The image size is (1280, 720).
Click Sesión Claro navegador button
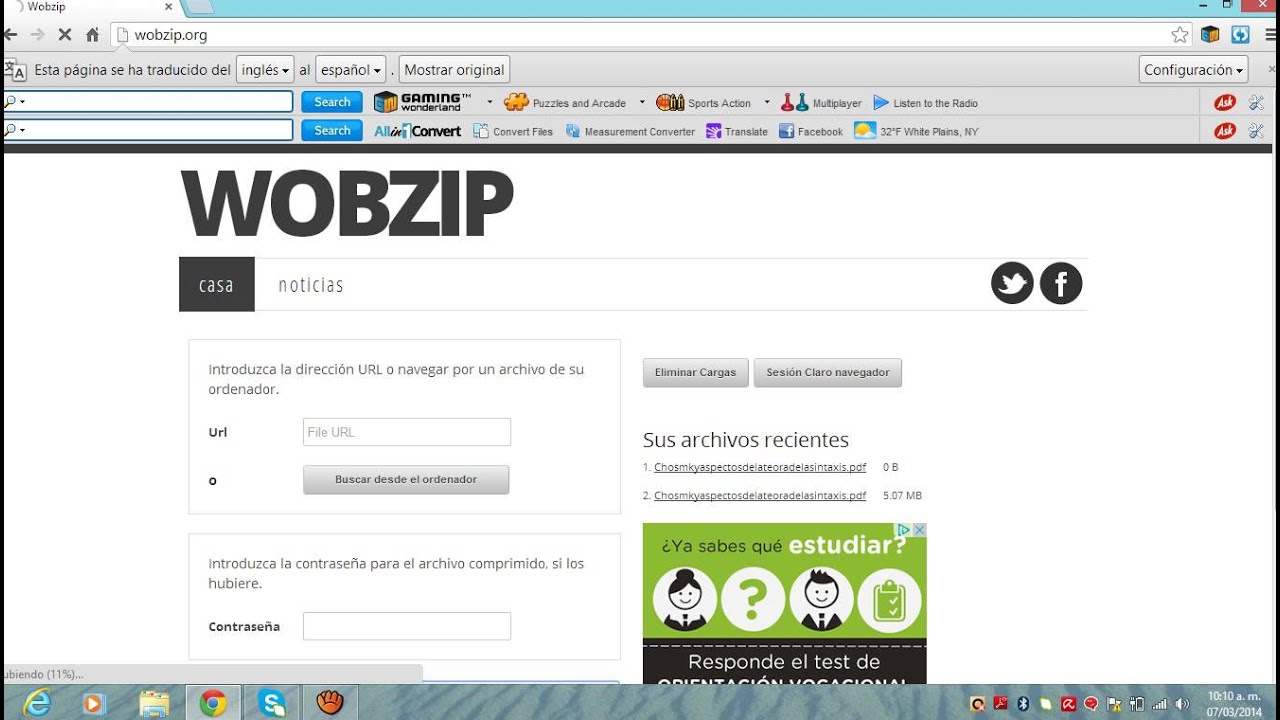828,372
